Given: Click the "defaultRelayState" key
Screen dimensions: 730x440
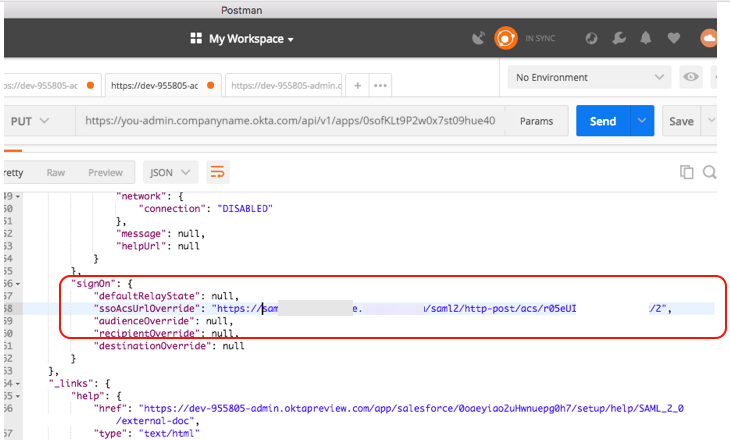Looking at the screenshot, I should [x=147, y=296].
